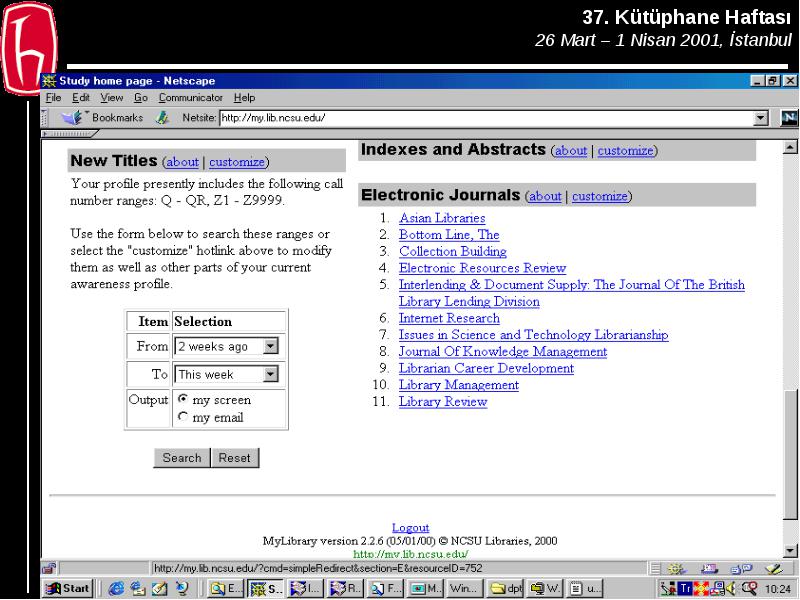
Task: Open Electronic Journals about link
Action: pos(545,196)
